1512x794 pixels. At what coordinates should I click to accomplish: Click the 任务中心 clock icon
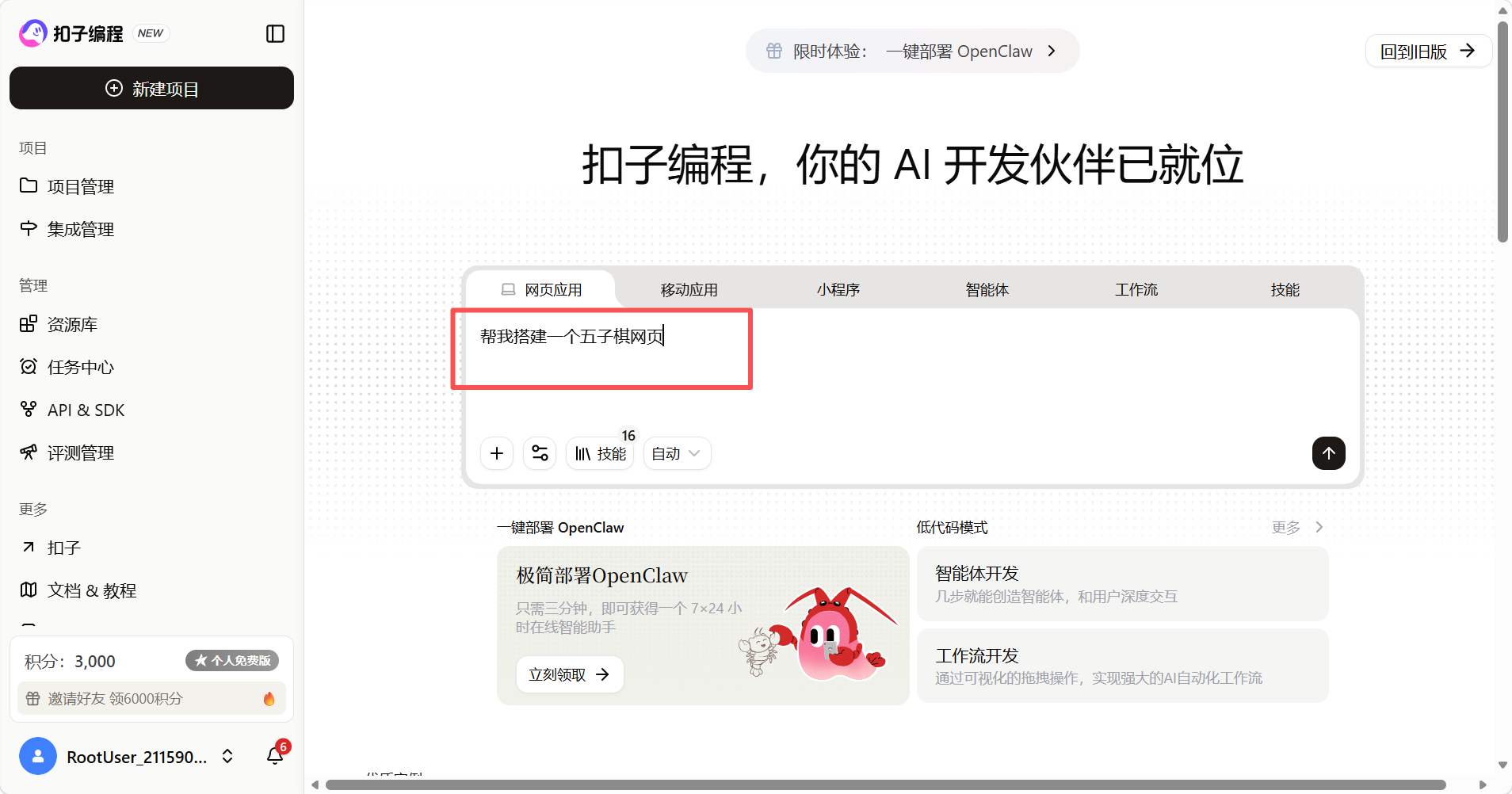(29, 366)
